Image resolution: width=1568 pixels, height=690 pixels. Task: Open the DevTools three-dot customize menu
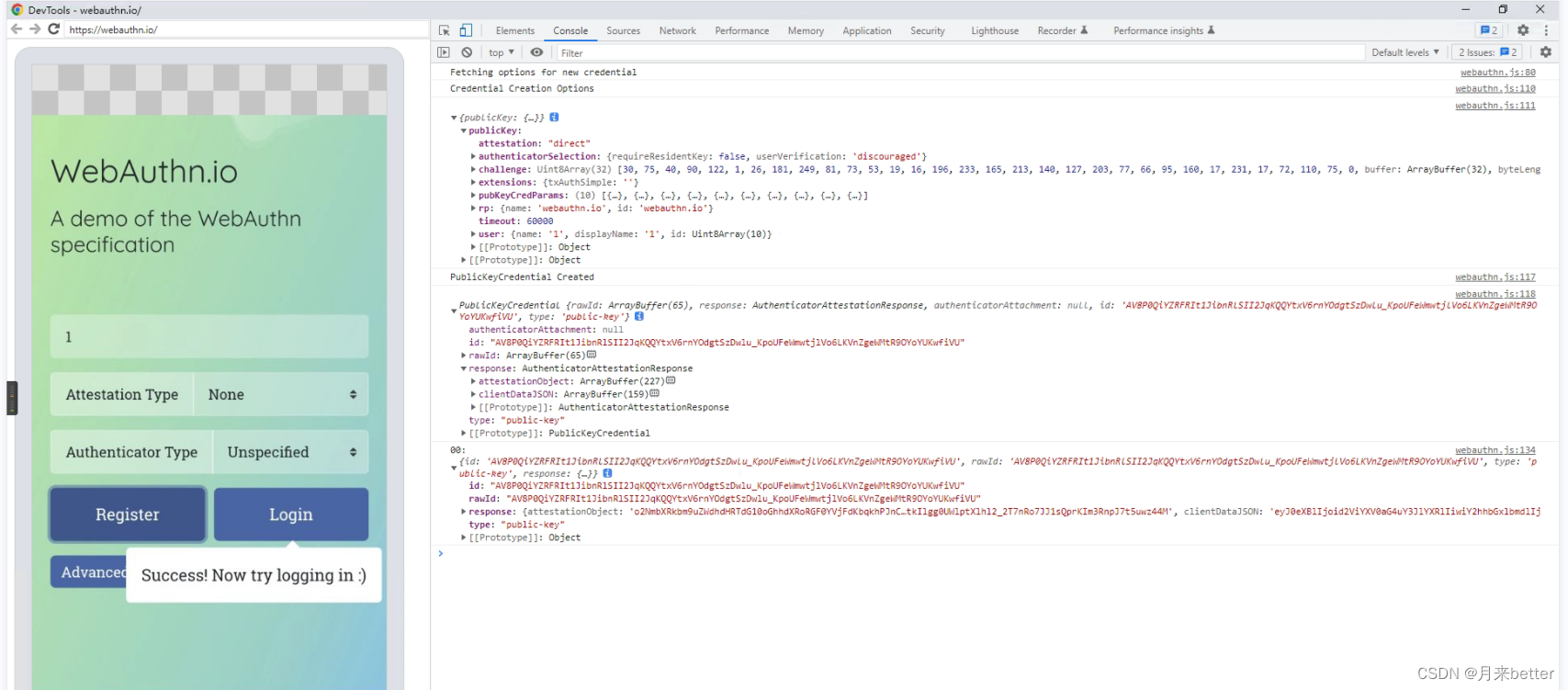tap(1546, 30)
